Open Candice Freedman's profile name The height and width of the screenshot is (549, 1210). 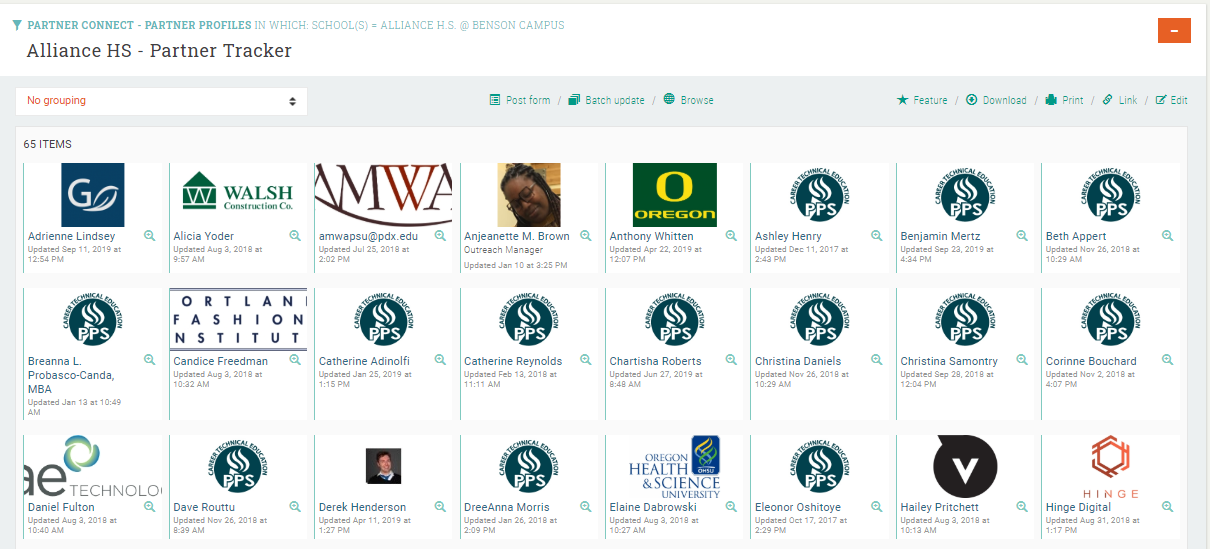pyautogui.click(x=221, y=361)
